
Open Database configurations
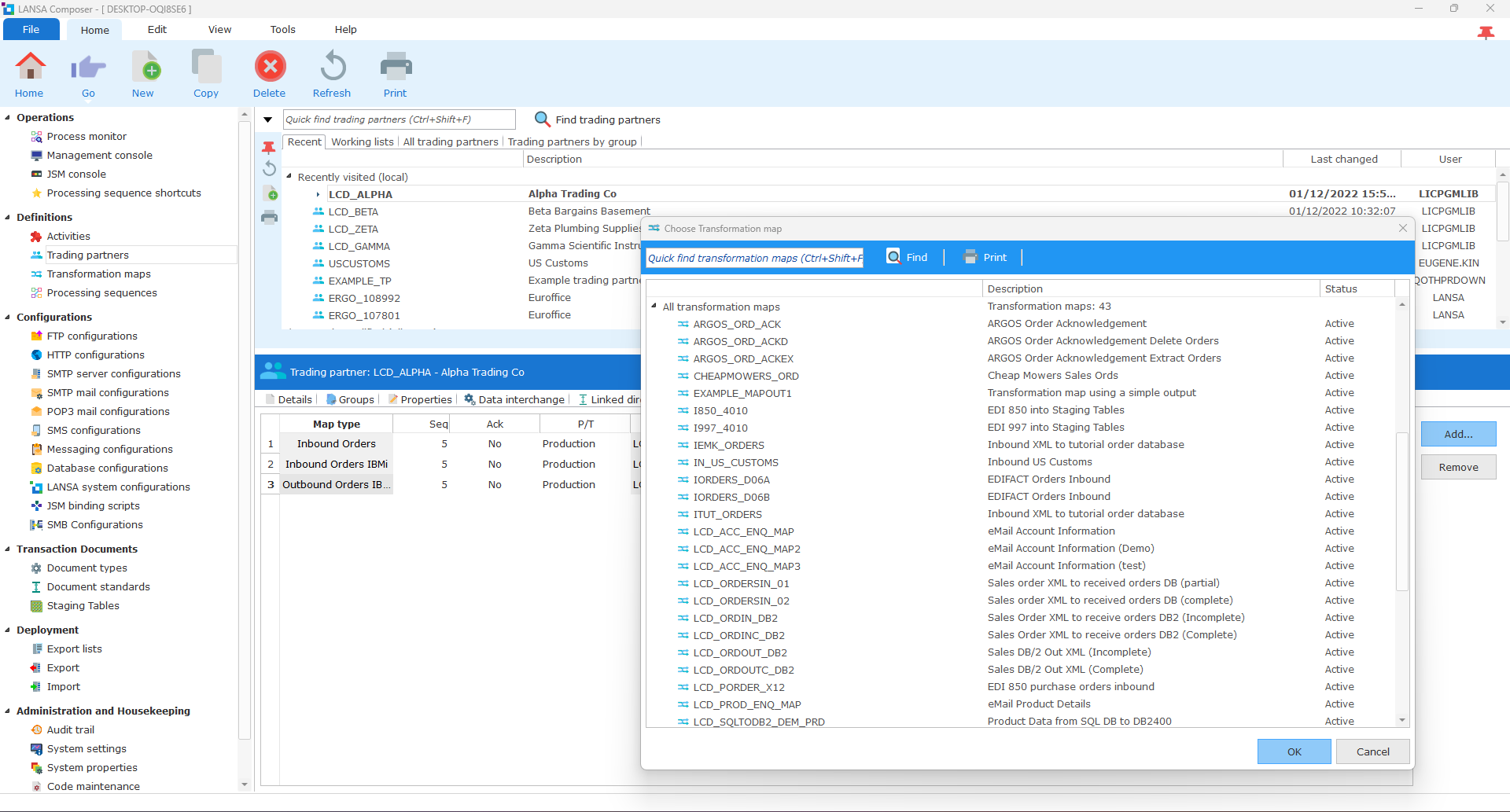click(108, 468)
